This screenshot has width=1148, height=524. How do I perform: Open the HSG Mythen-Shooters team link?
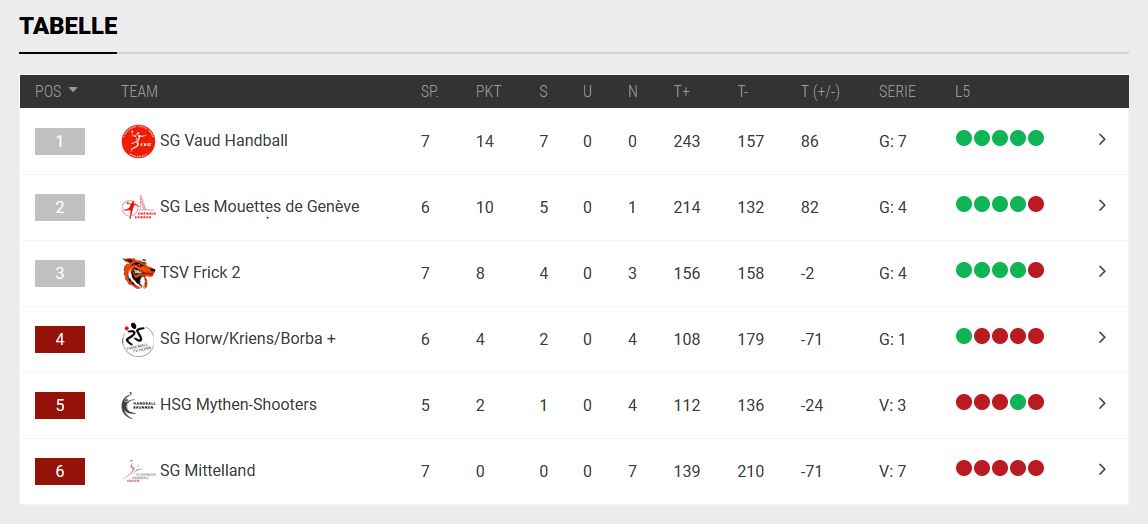tap(239, 405)
